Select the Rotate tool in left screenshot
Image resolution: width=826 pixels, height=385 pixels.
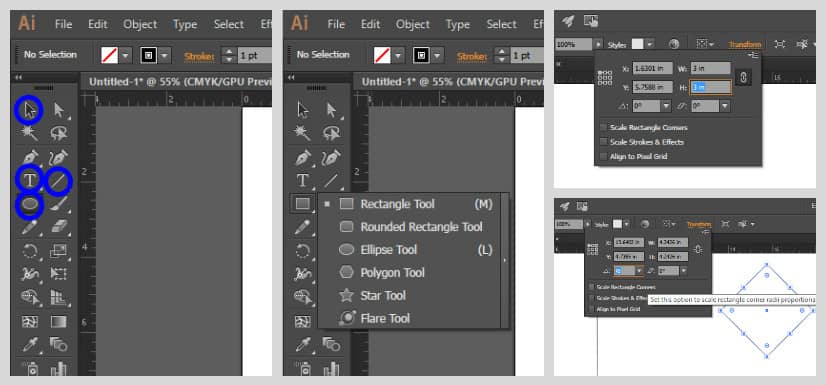coord(30,251)
